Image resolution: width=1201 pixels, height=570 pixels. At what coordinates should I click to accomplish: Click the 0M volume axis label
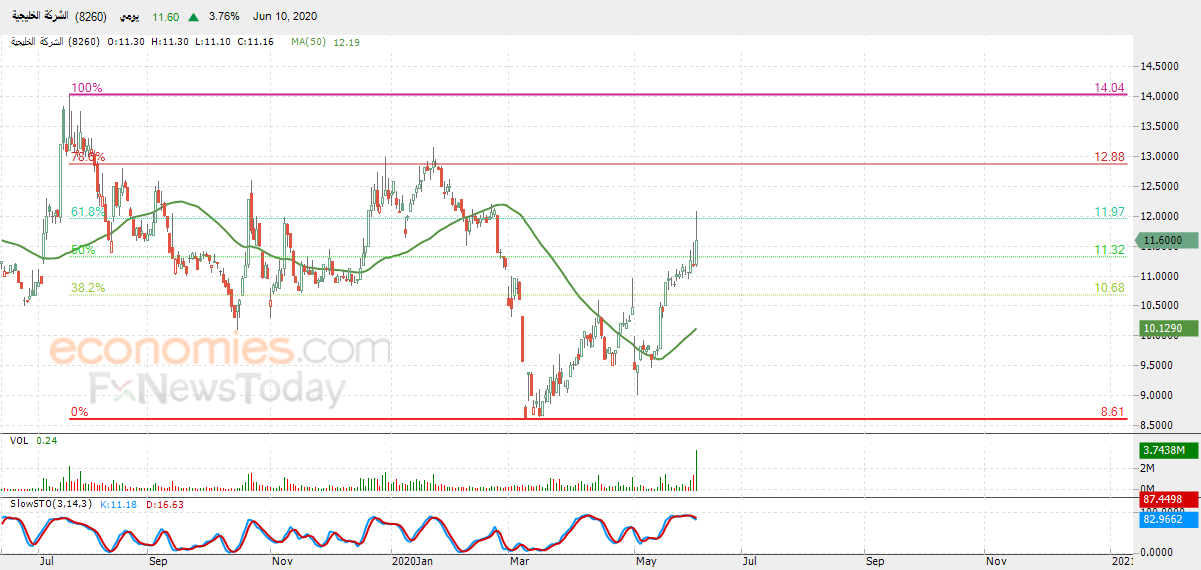tap(1148, 488)
